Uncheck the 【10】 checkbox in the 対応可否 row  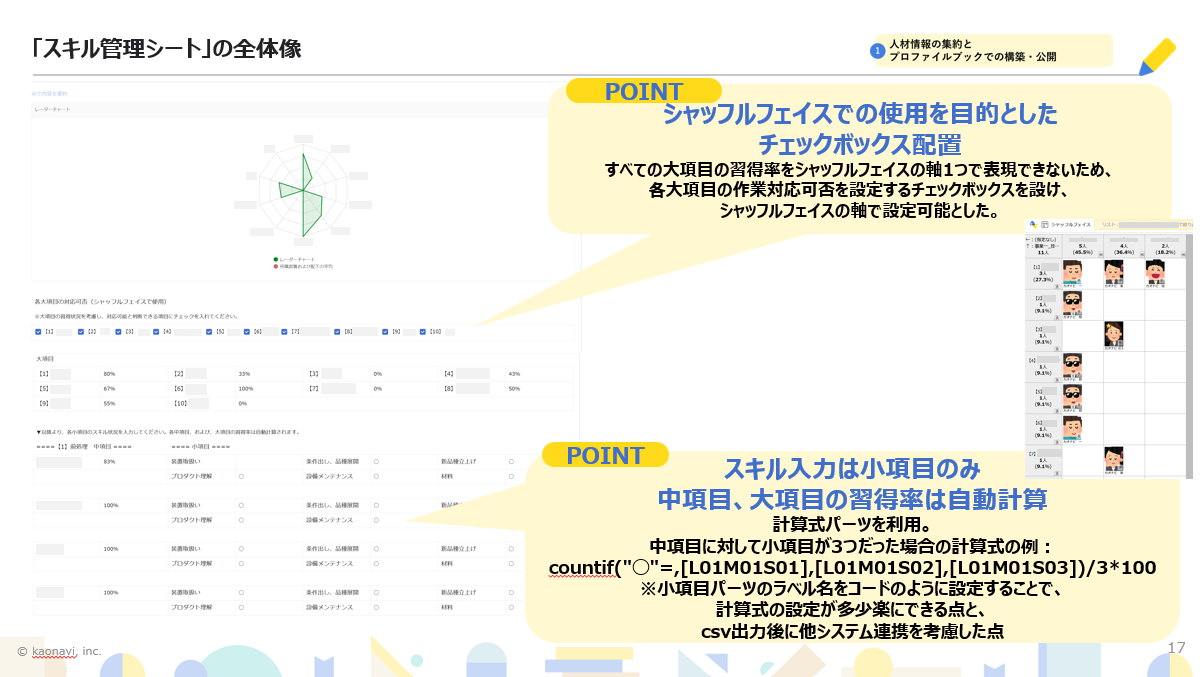[424, 330]
